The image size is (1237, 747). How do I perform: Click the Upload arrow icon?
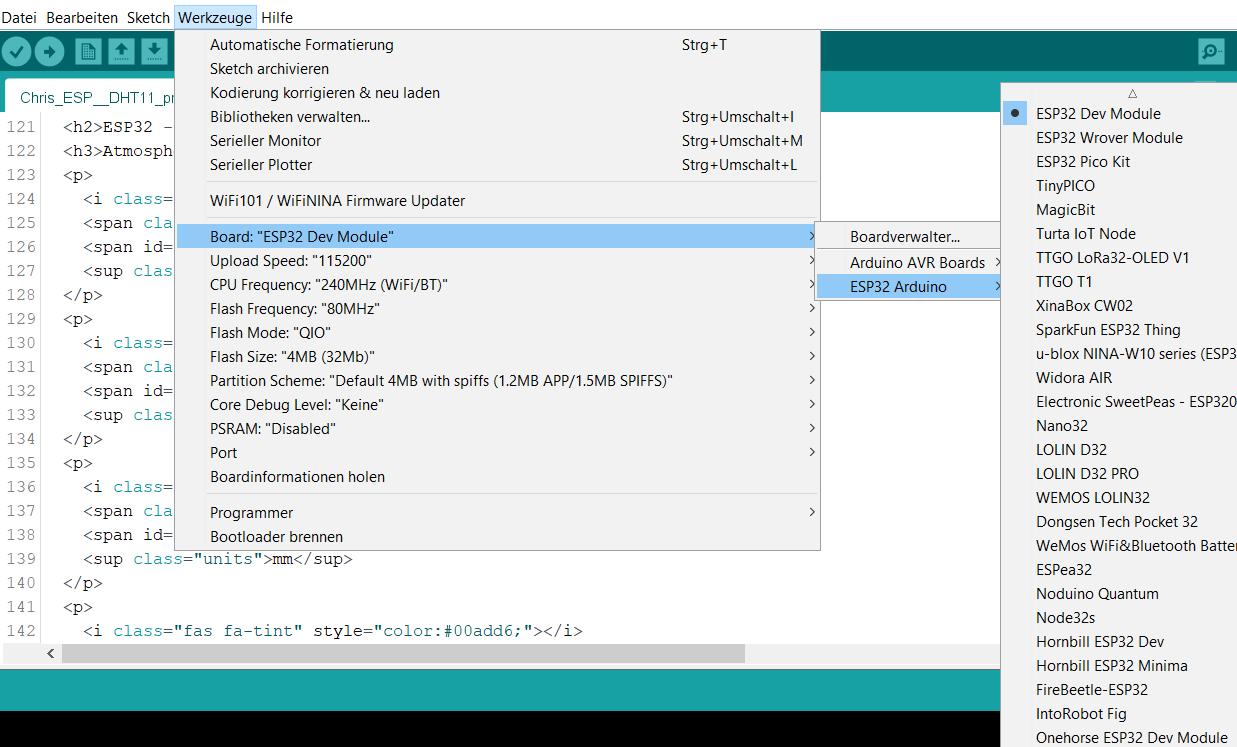50,52
